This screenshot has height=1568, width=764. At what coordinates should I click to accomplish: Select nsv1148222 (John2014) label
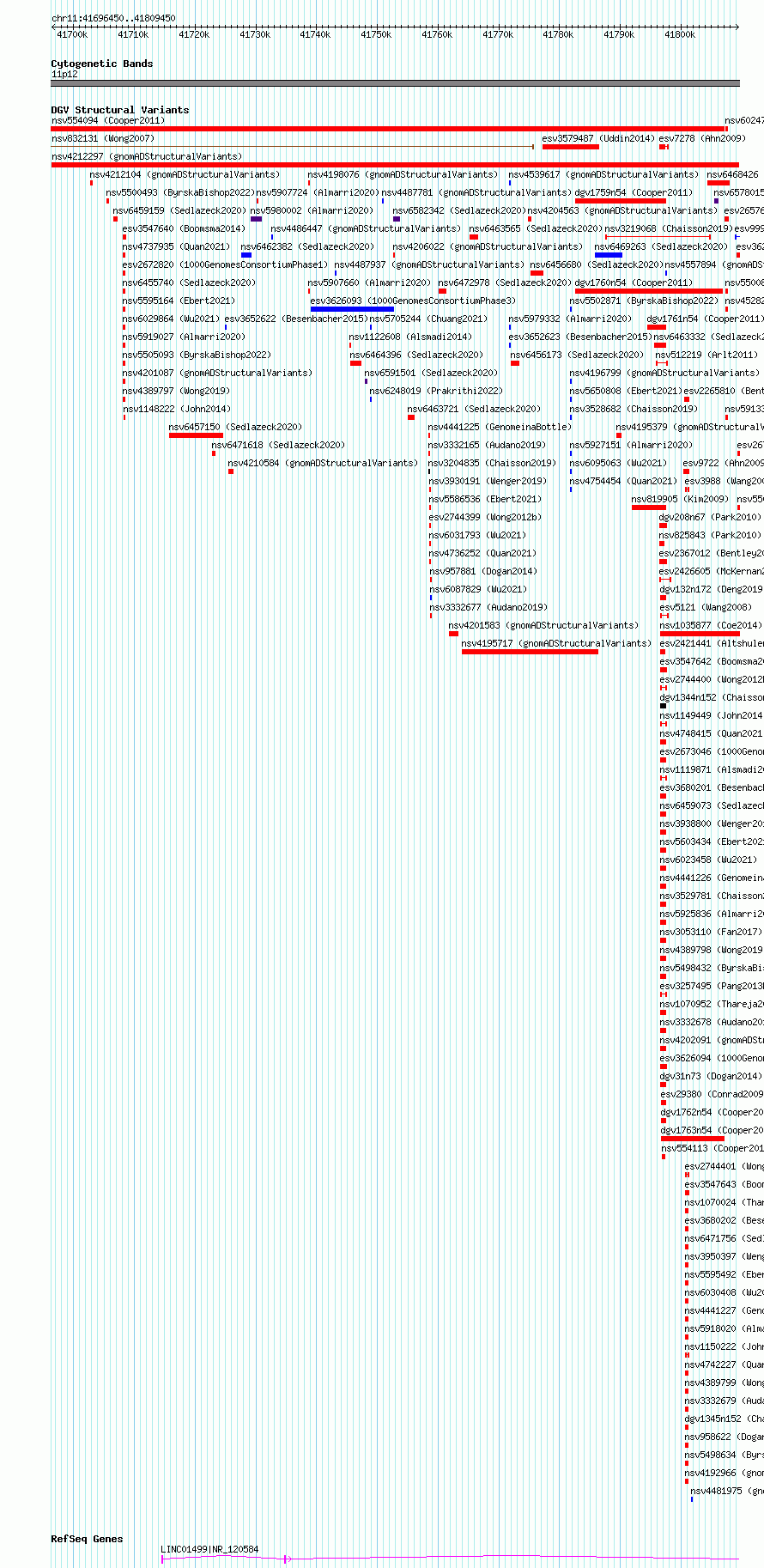[176, 410]
